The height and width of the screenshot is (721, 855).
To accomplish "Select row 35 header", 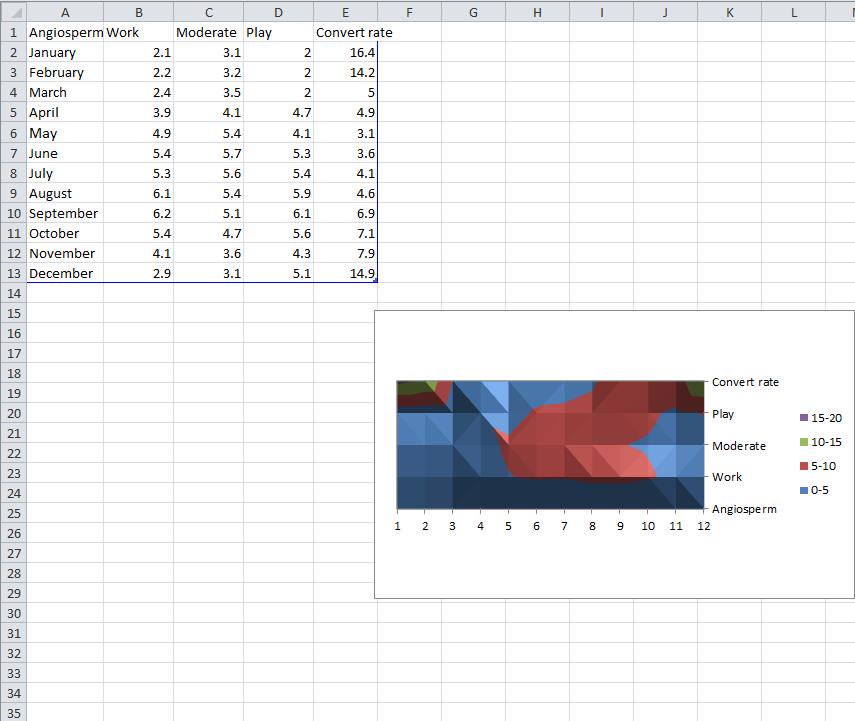I will (x=13, y=713).
